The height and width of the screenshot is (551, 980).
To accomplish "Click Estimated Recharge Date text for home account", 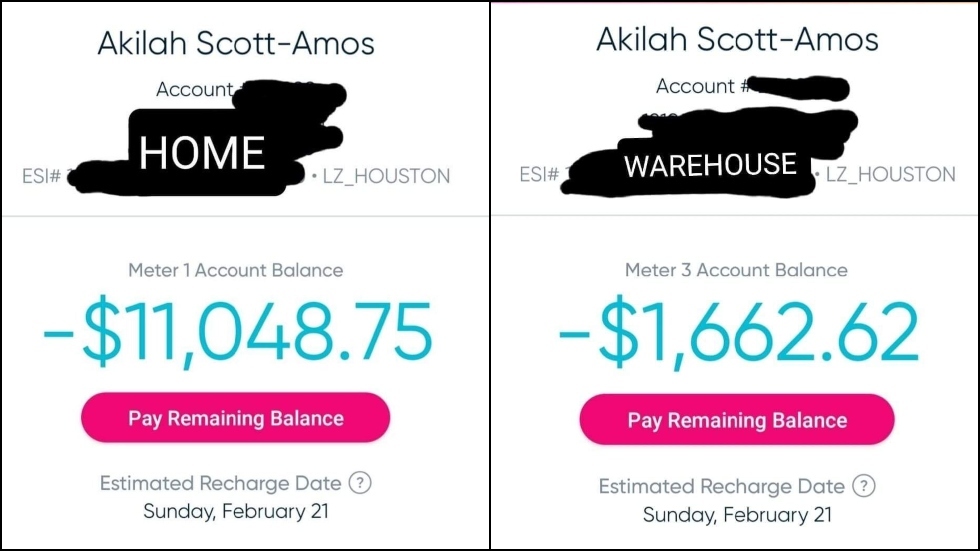I will pos(222,484).
